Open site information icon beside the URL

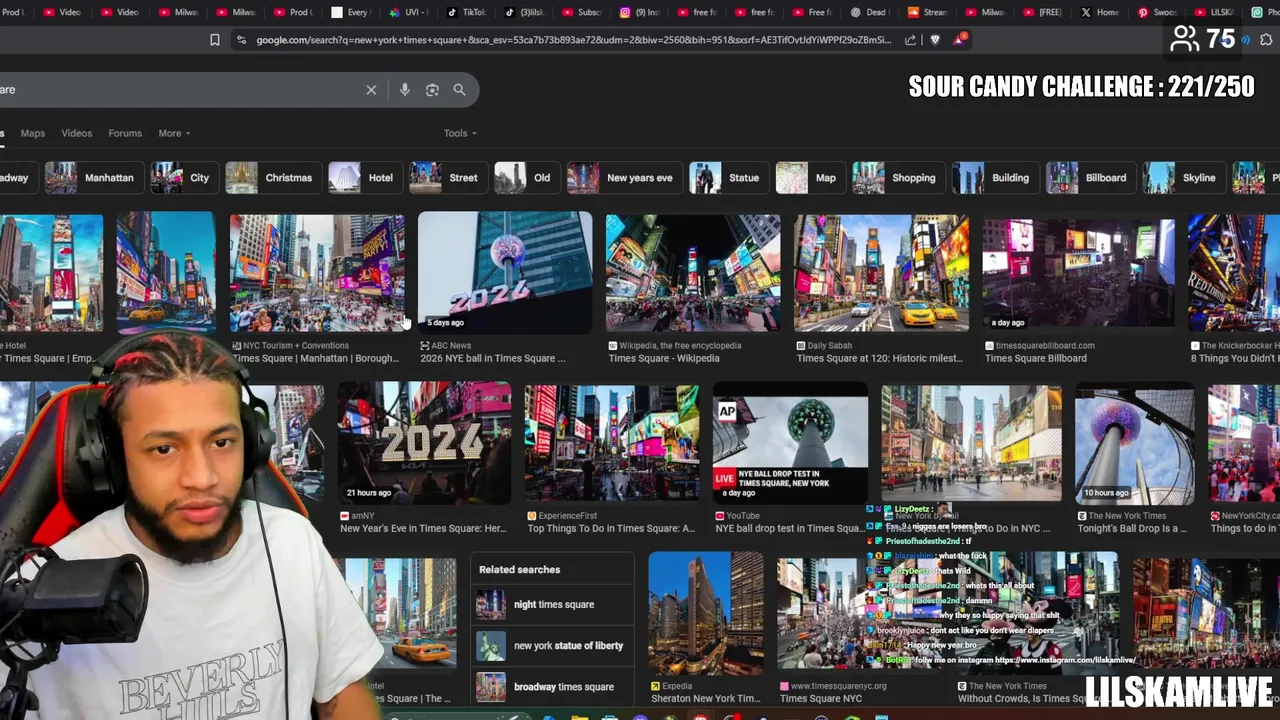(x=240, y=40)
